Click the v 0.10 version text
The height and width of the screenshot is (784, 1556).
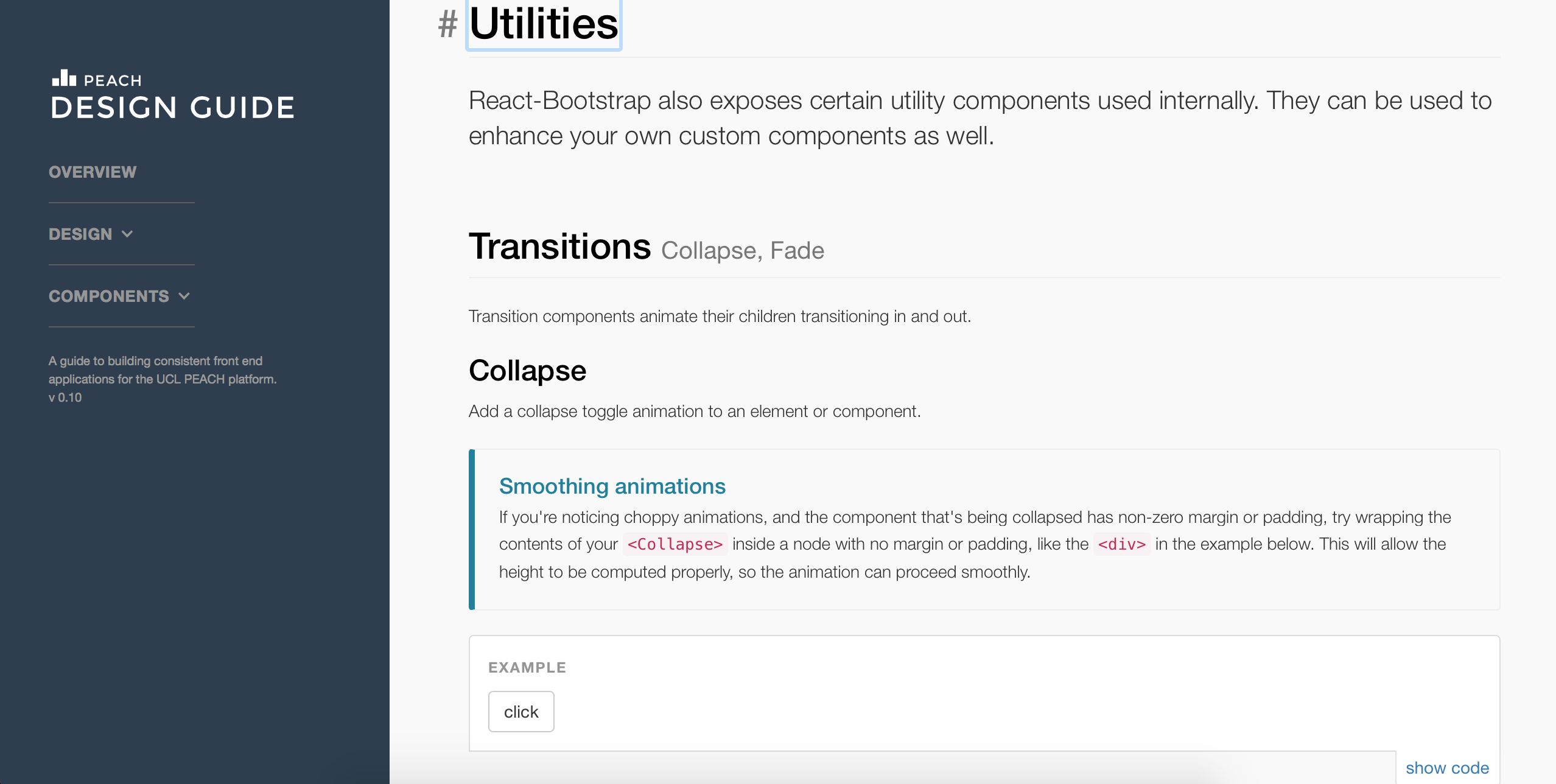click(65, 397)
